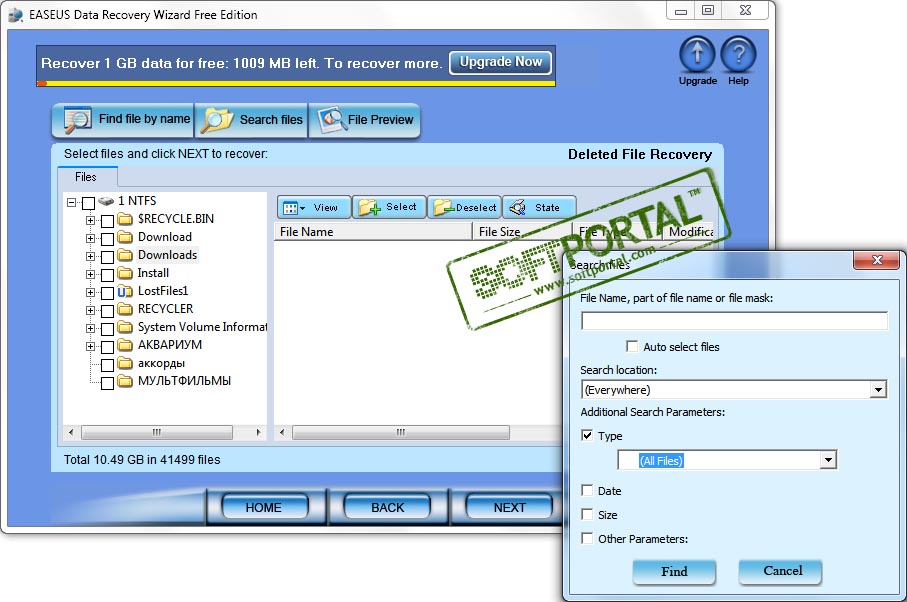Click the EASEUS app icon in title bar
This screenshot has width=907, height=602.
point(16,15)
